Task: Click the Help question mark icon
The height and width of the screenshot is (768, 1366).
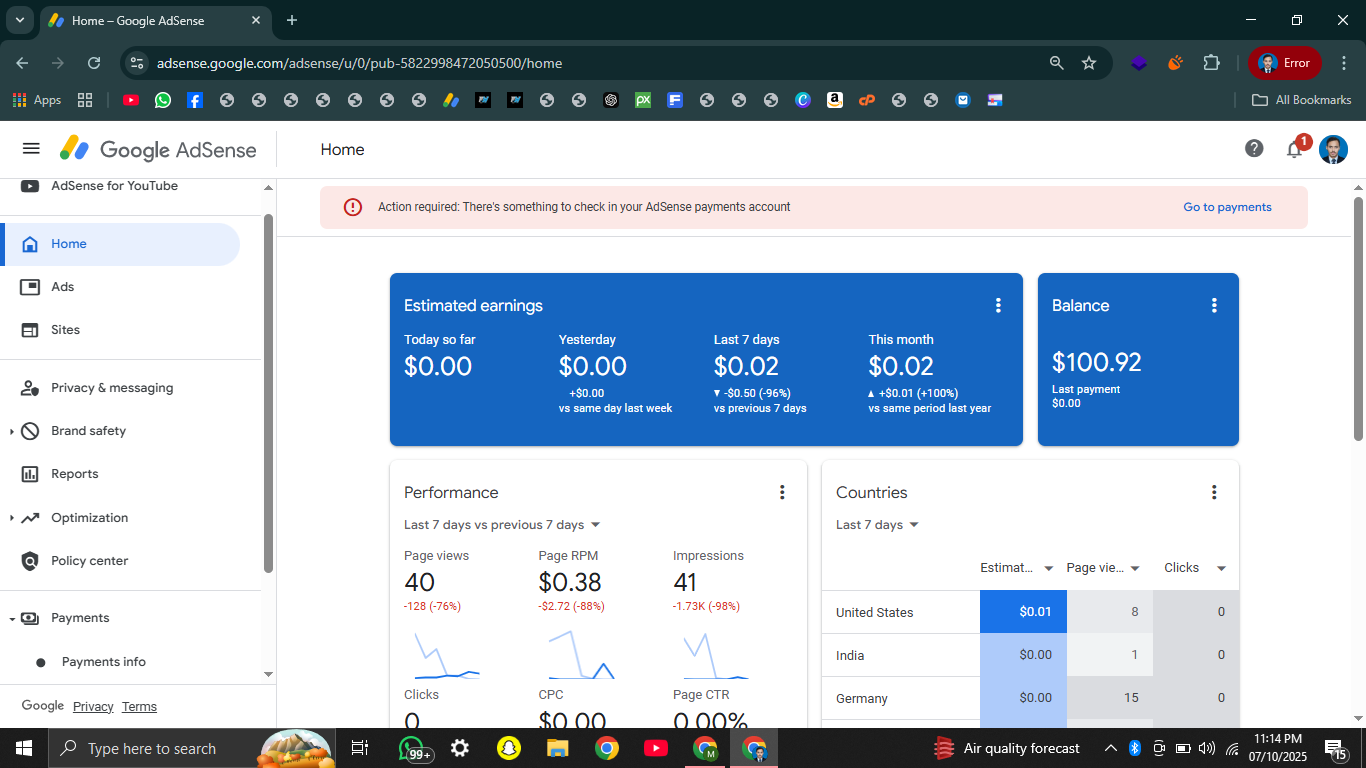Action: point(1254,149)
